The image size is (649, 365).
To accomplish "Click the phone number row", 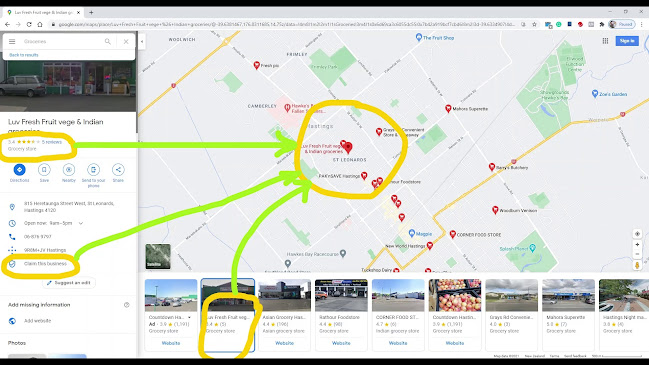I will (68, 237).
